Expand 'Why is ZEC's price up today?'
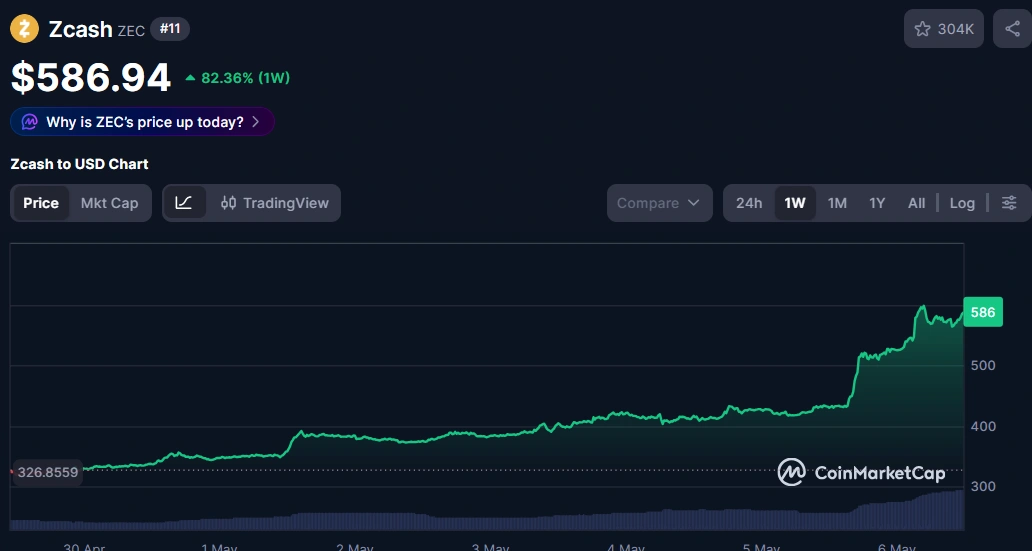 point(142,122)
